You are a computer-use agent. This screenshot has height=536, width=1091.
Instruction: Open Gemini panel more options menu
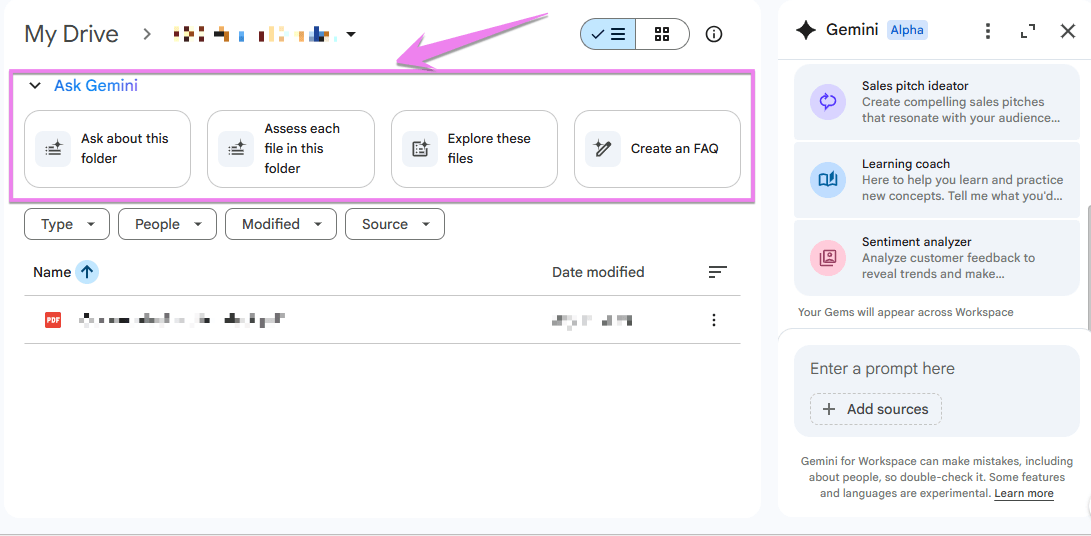pyautogui.click(x=987, y=31)
